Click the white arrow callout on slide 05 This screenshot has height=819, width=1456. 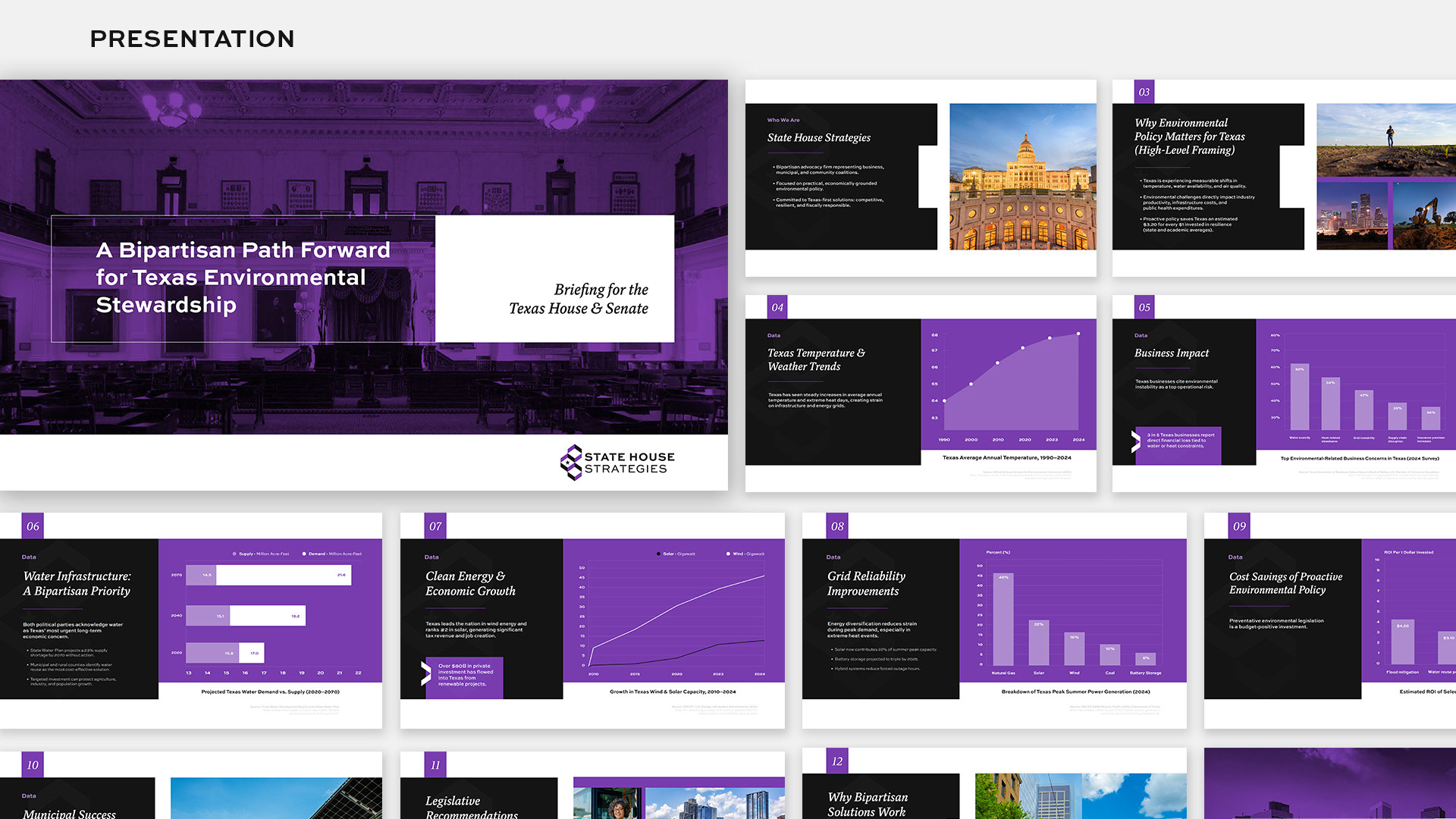[1135, 441]
